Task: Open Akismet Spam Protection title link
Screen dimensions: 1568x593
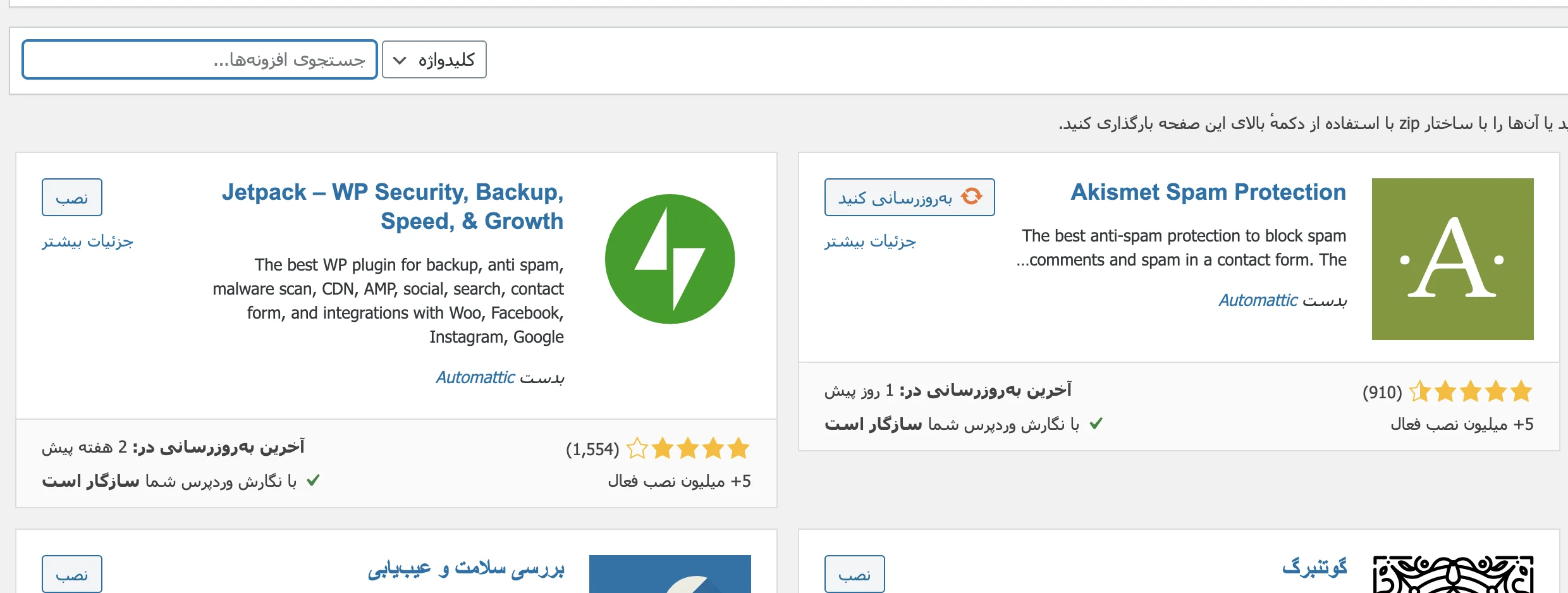Action: (x=1208, y=192)
